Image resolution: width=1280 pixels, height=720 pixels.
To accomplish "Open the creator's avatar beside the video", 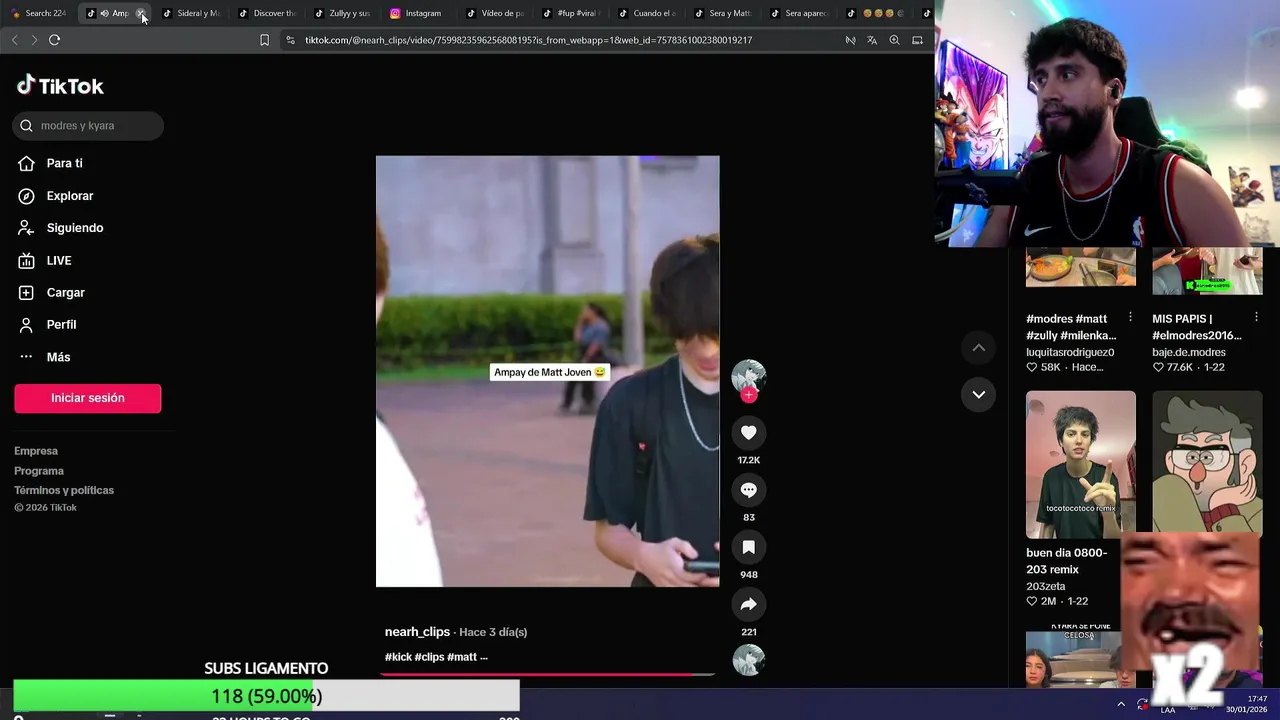I will point(748,376).
